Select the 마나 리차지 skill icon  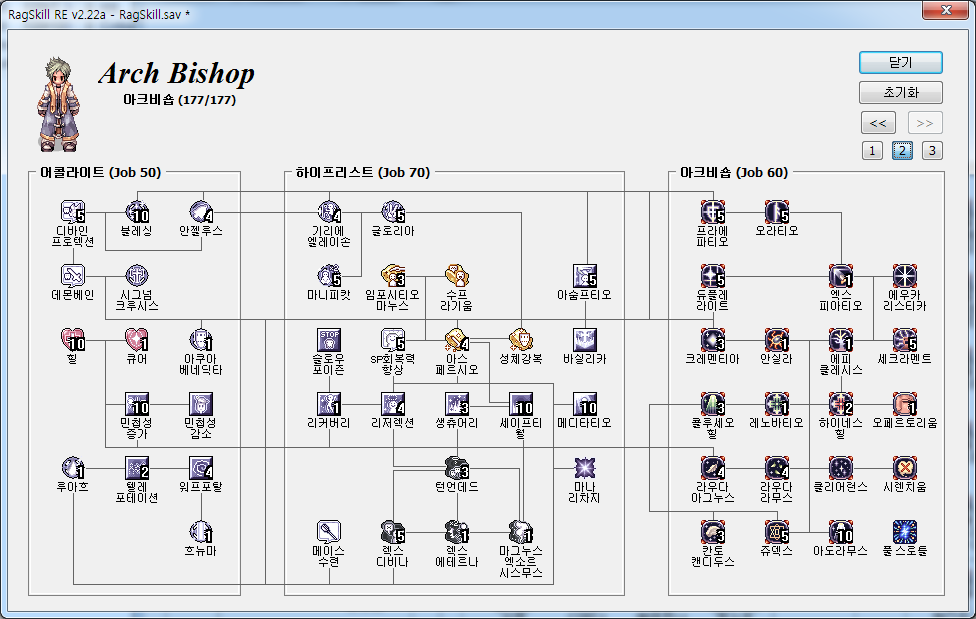click(x=585, y=468)
